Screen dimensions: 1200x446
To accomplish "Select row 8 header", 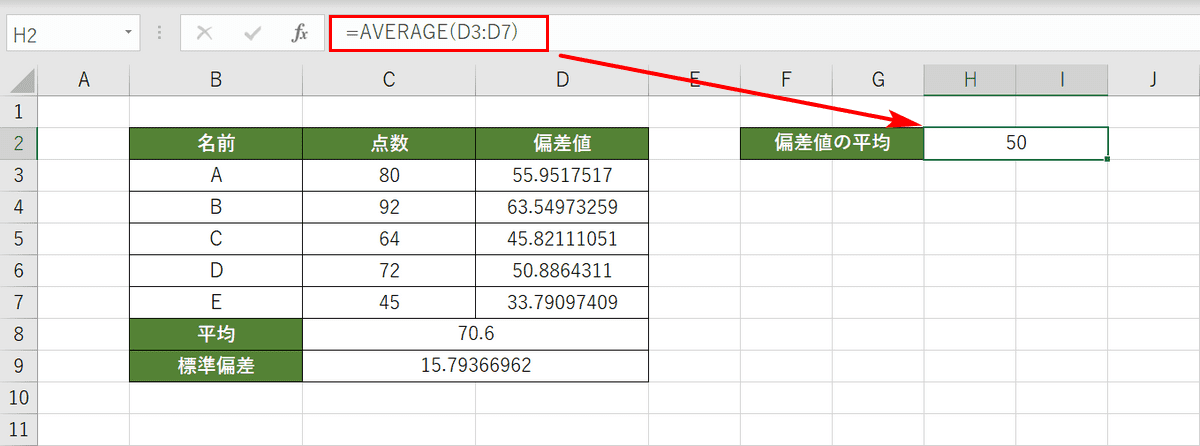I will pyautogui.click(x=19, y=334).
